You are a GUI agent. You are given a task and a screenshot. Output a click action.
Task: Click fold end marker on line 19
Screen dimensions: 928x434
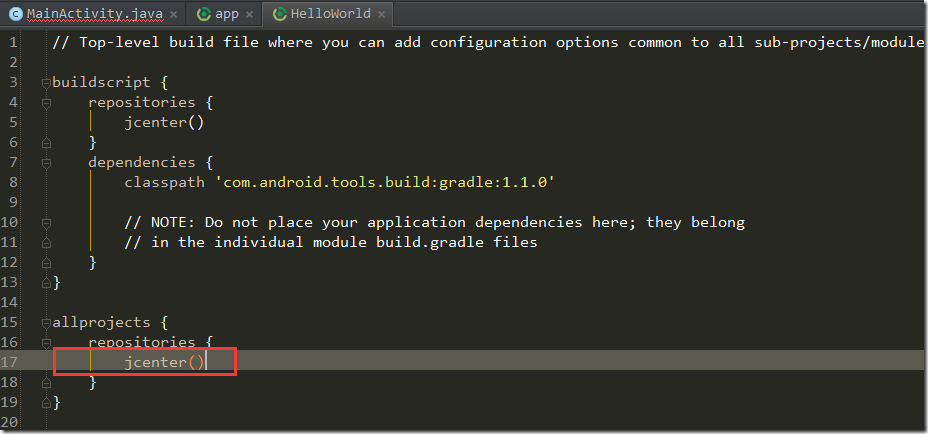coord(46,403)
